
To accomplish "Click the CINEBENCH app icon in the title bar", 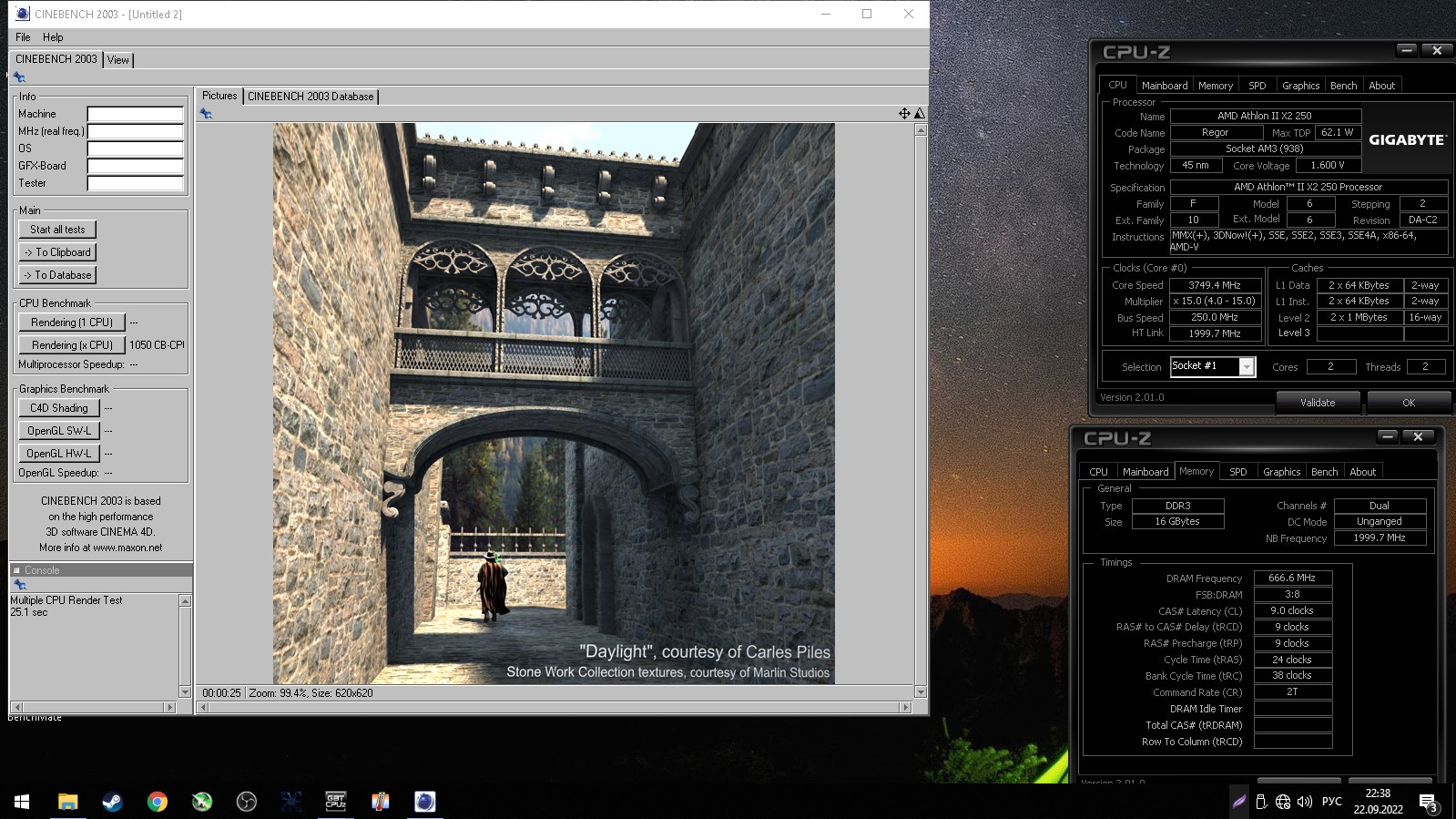I will pyautogui.click(x=23, y=14).
